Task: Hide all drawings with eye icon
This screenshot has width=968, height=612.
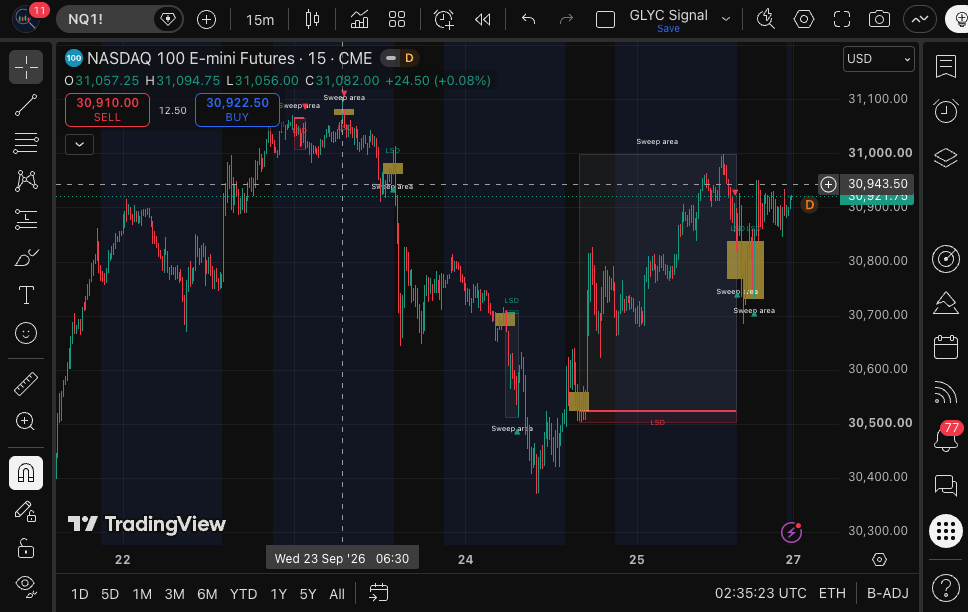Action: coord(26,585)
